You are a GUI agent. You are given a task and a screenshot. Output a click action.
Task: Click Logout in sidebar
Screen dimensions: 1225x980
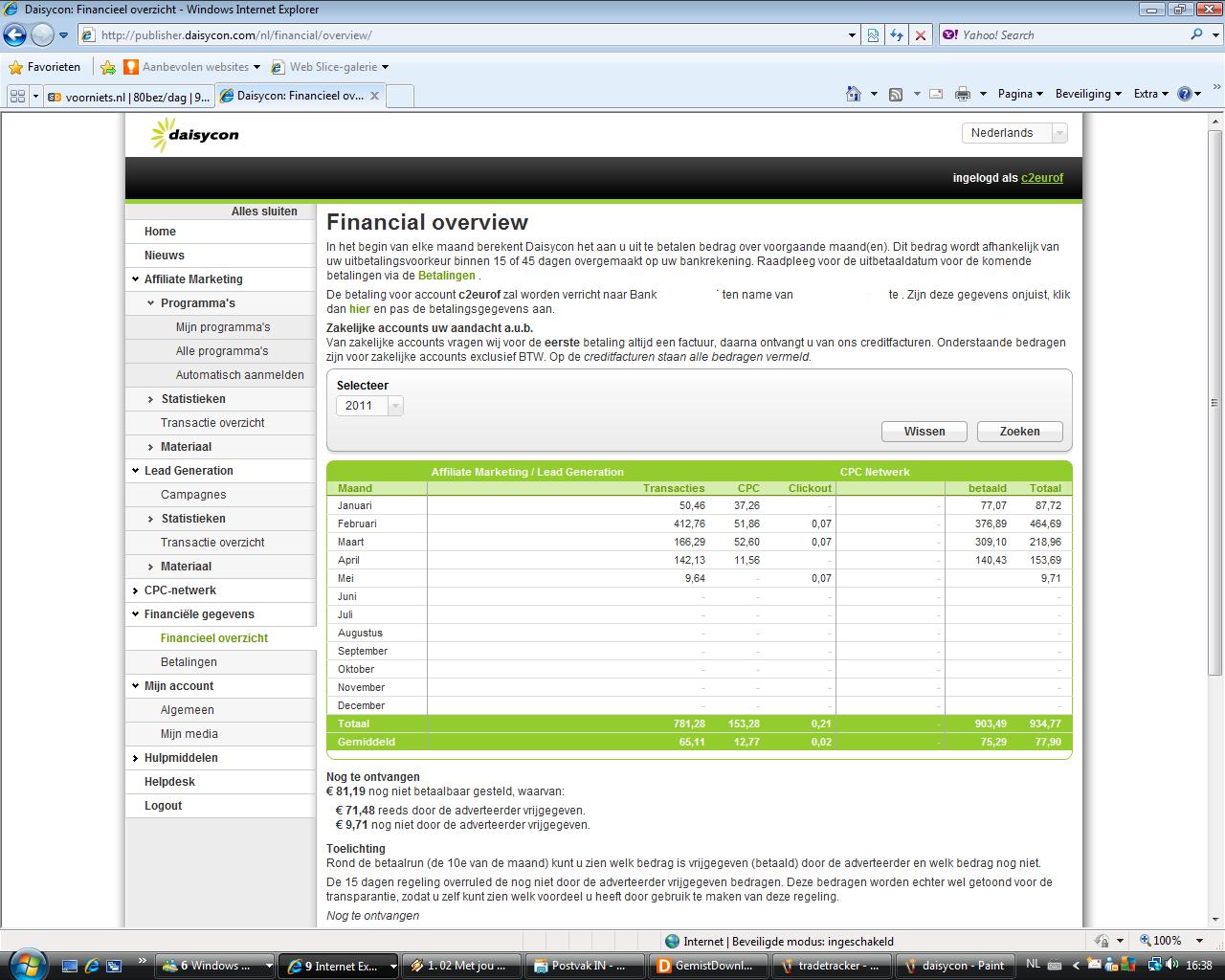163,806
